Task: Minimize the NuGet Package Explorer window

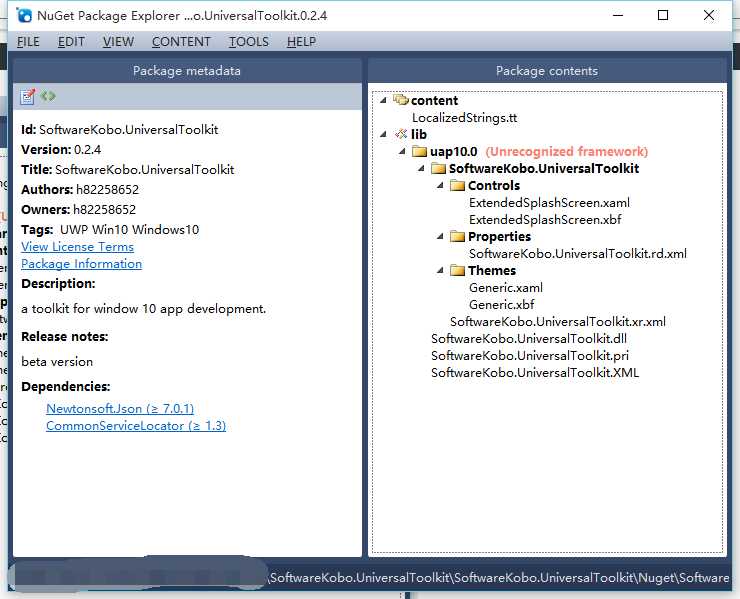Action: [618, 15]
